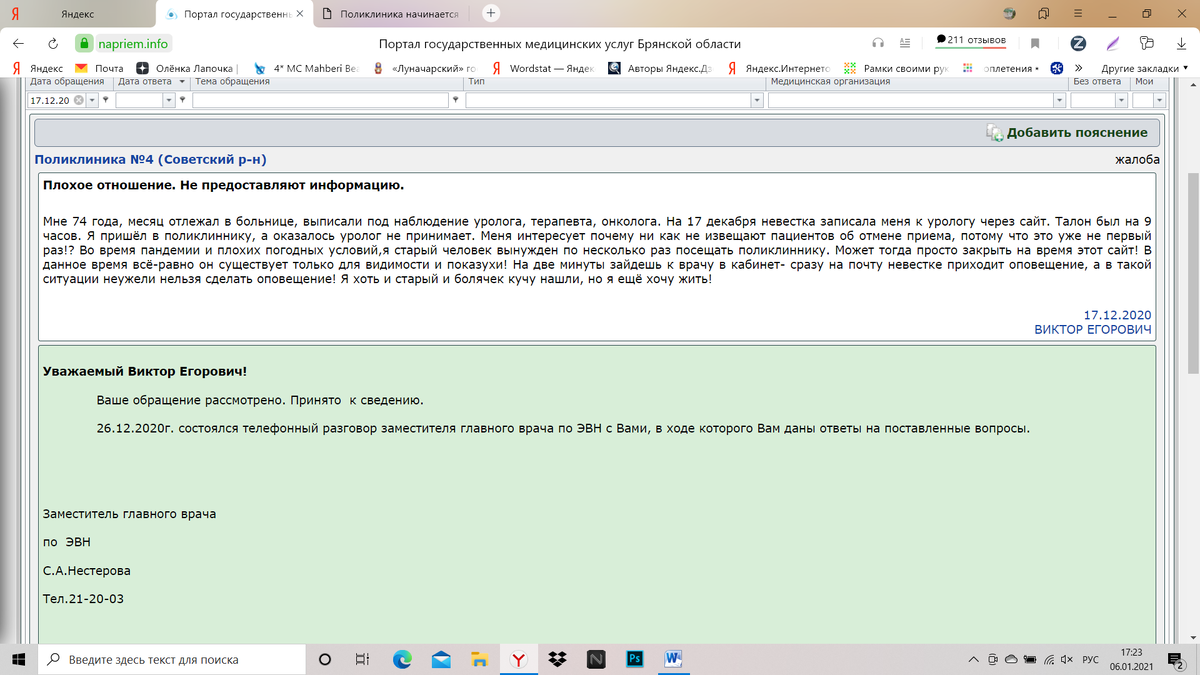Switch to the Яндекс tab
This screenshot has width=1200, height=675.
click(78, 14)
